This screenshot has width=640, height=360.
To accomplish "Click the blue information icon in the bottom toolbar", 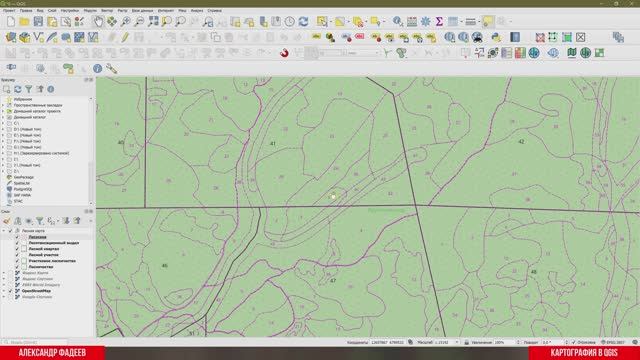I will 97,69.
